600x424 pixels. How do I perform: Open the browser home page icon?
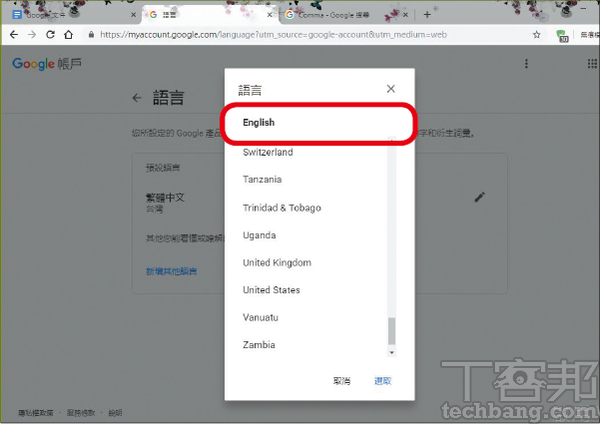point(68,35)
